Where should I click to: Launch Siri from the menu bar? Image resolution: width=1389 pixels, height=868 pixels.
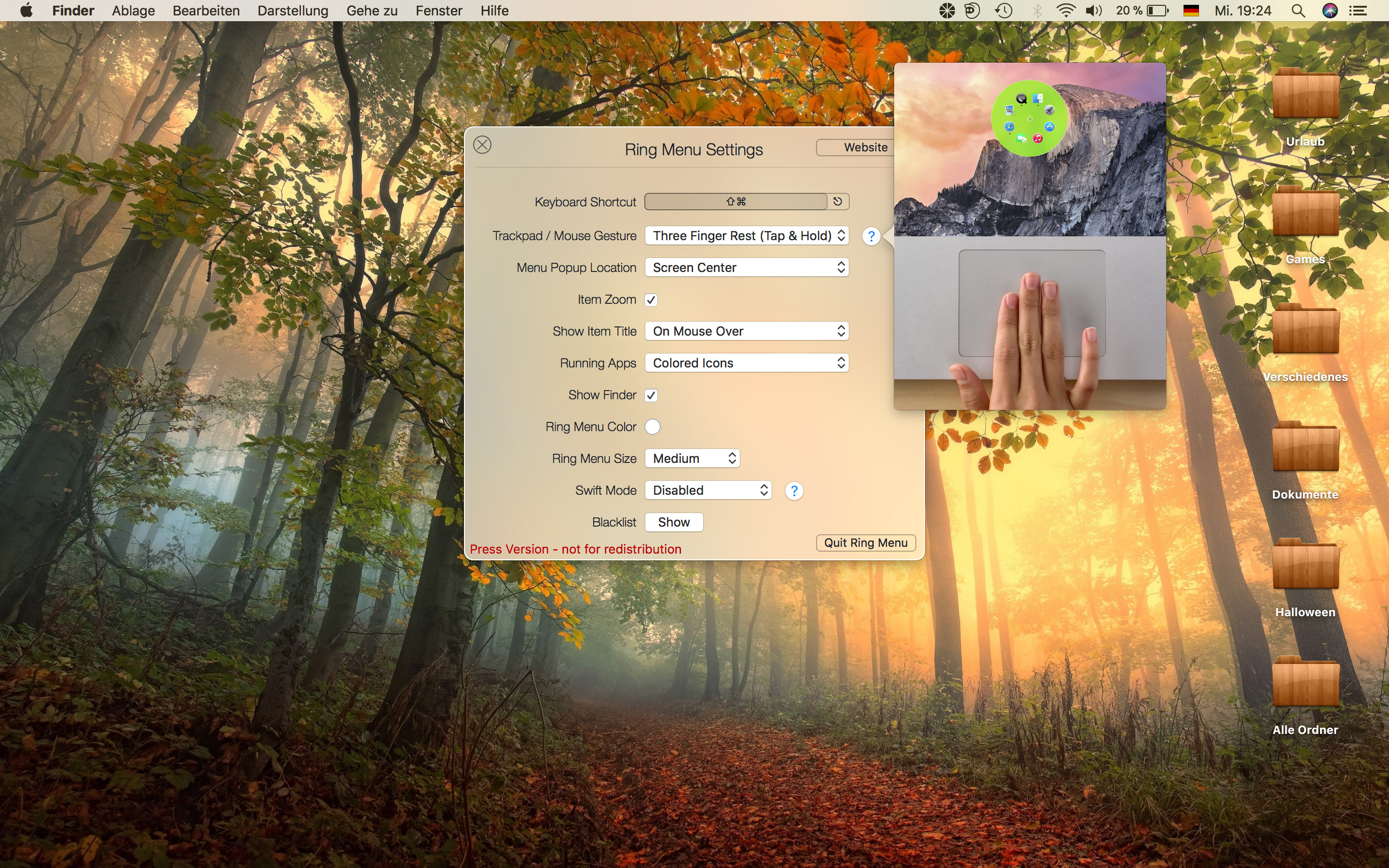[1330, 10]
